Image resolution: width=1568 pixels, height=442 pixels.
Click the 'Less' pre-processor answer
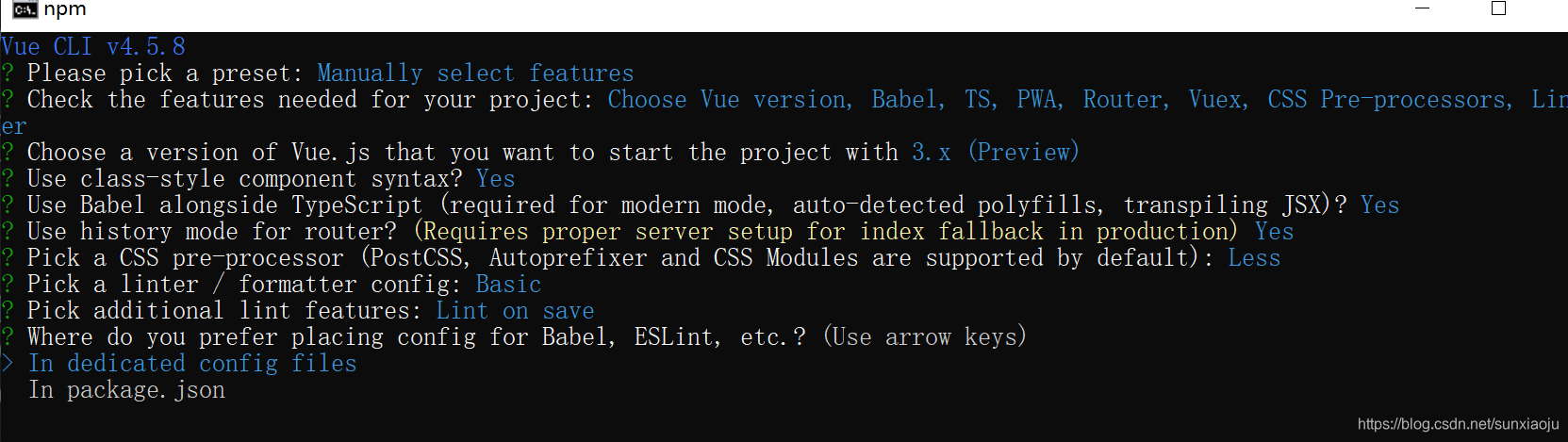point(1254,258)
